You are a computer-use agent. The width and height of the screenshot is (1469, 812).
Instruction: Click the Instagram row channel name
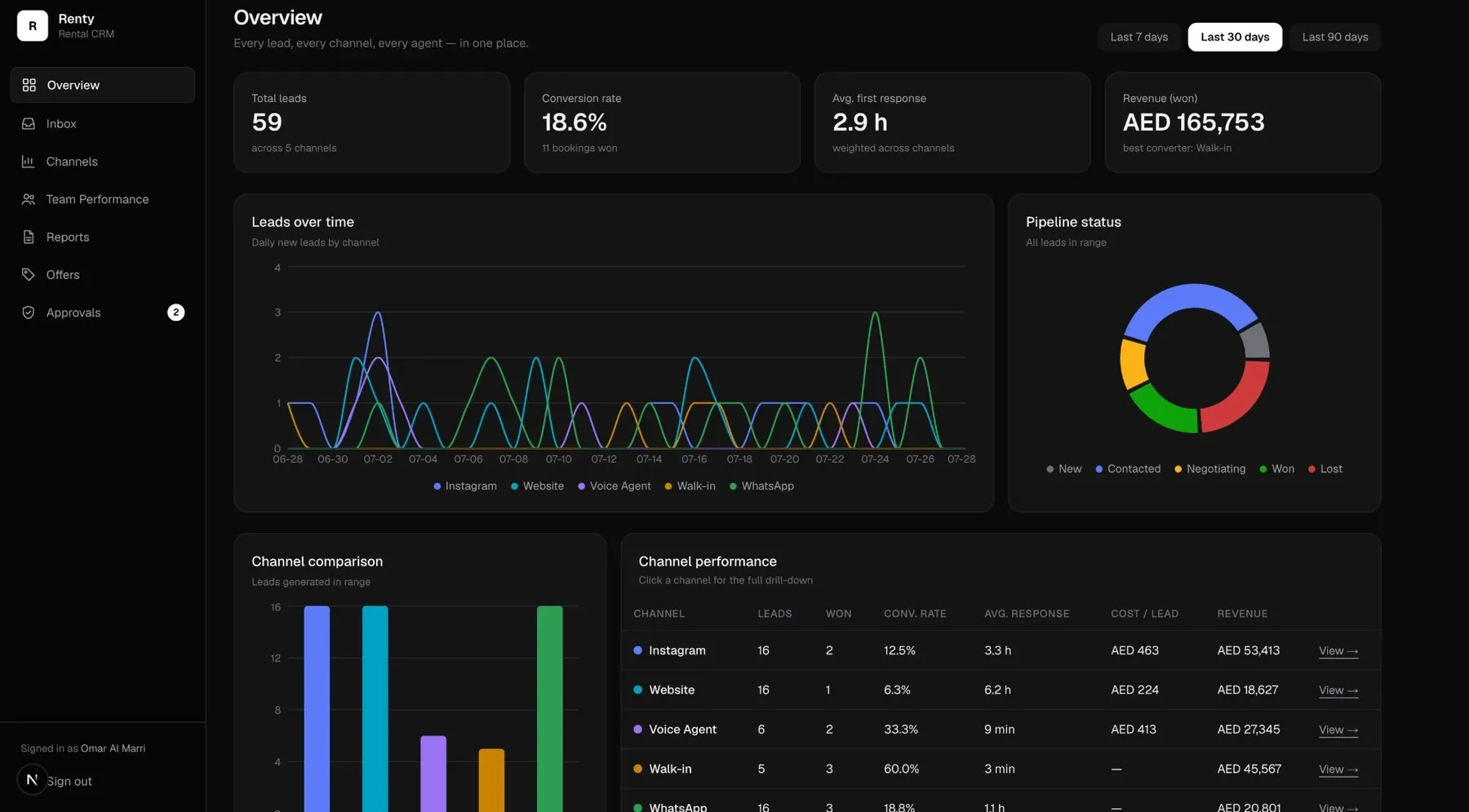pos(677,650)
